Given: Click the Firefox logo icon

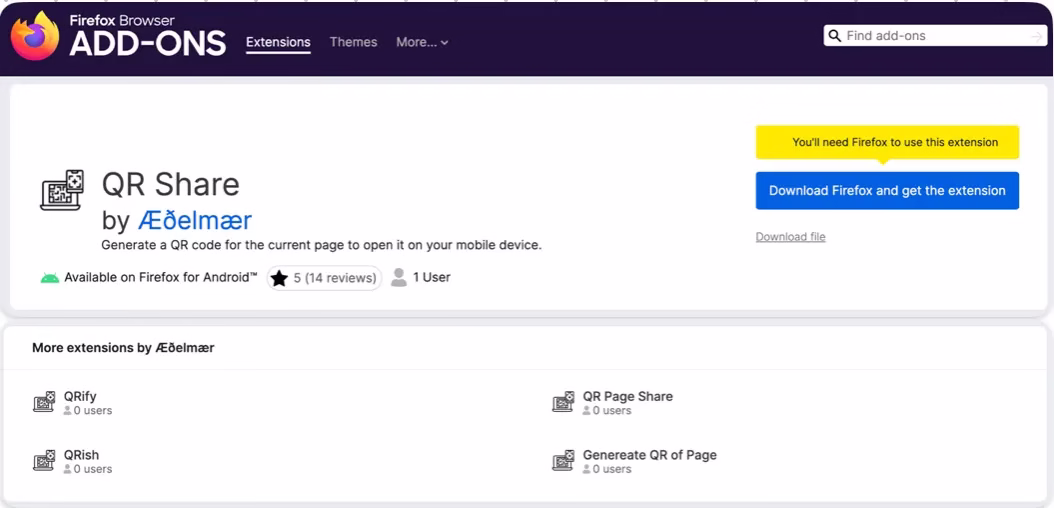Looking at the screenshot, I should (35, 36).
